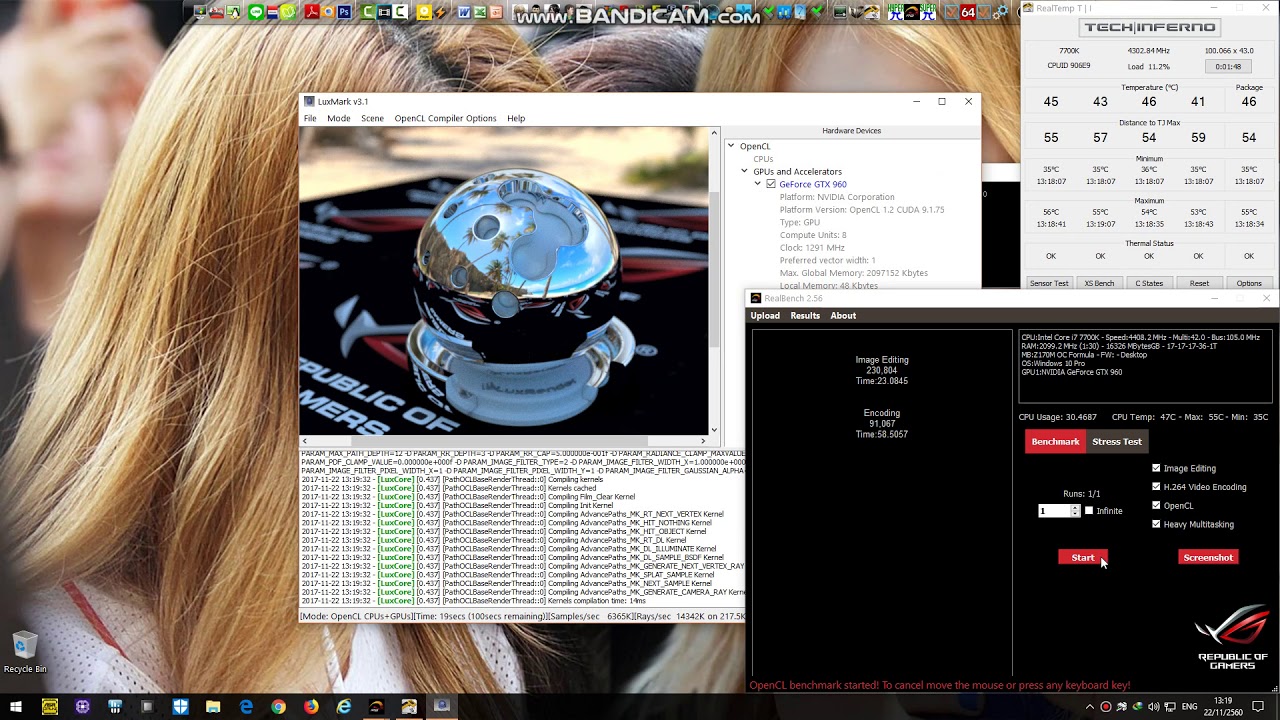This screenshot has height=720, width=1280.
Task: Open the Upload menu in RealBench
Action: pos(765,315)
